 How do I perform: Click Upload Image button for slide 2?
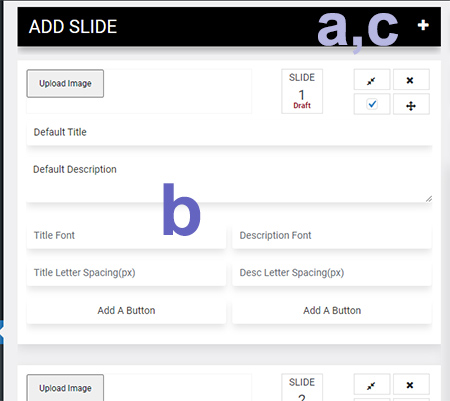coord(65,388)
